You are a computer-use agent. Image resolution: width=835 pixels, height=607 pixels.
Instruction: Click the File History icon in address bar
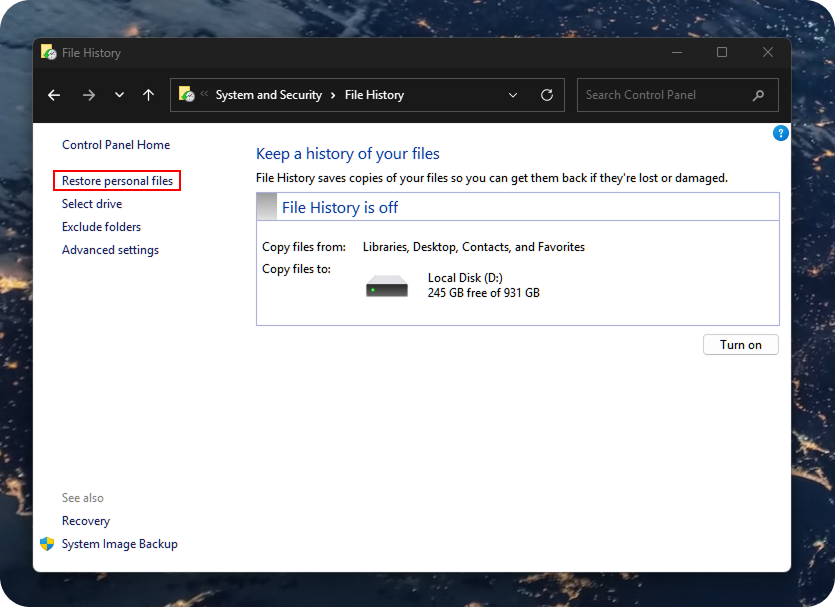coord(186,94)
